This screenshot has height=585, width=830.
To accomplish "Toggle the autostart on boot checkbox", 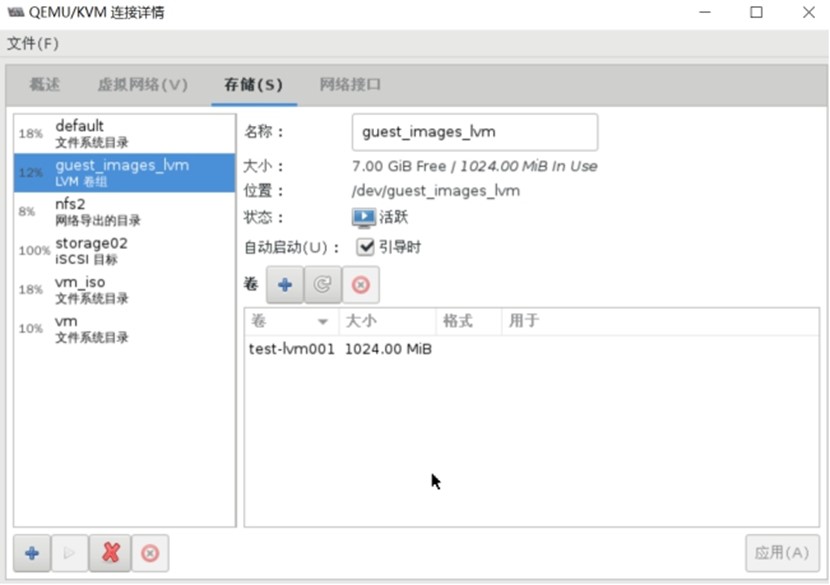I will click(x=366, y=246).
